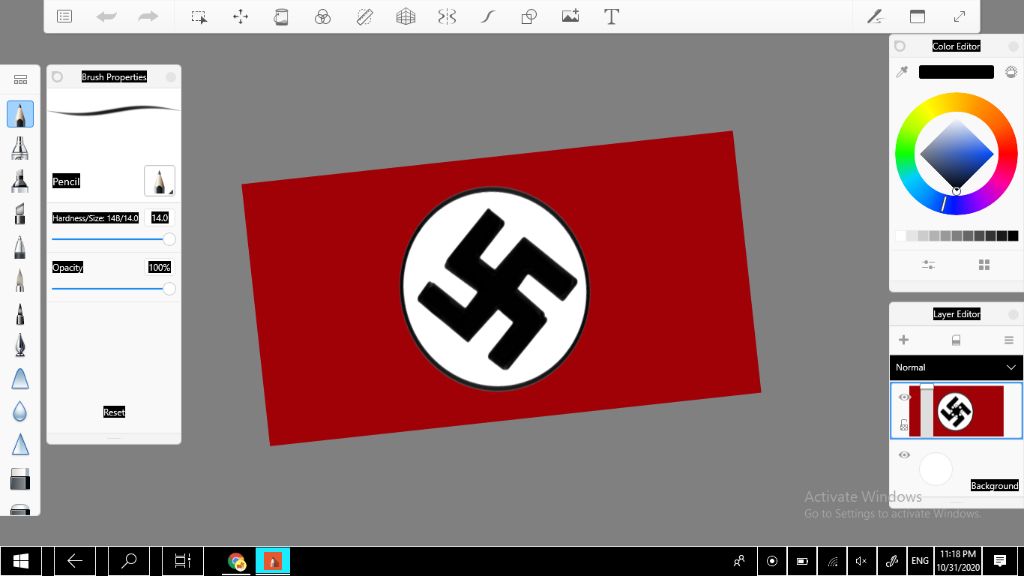Image resolution: width=1024 pixels, height=576 pixels.
Task: Click the circle icon left of Brush Properties
Action: pos(57,77)
